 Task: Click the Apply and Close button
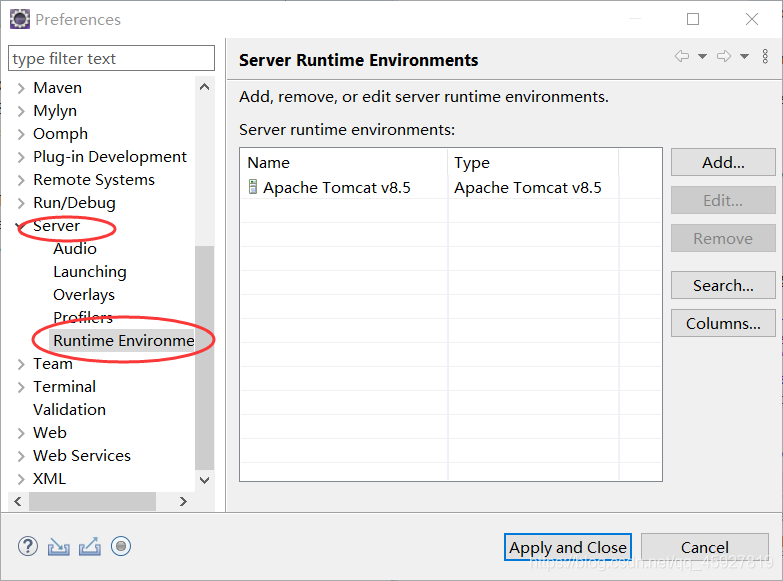click(x=567, y=547)
